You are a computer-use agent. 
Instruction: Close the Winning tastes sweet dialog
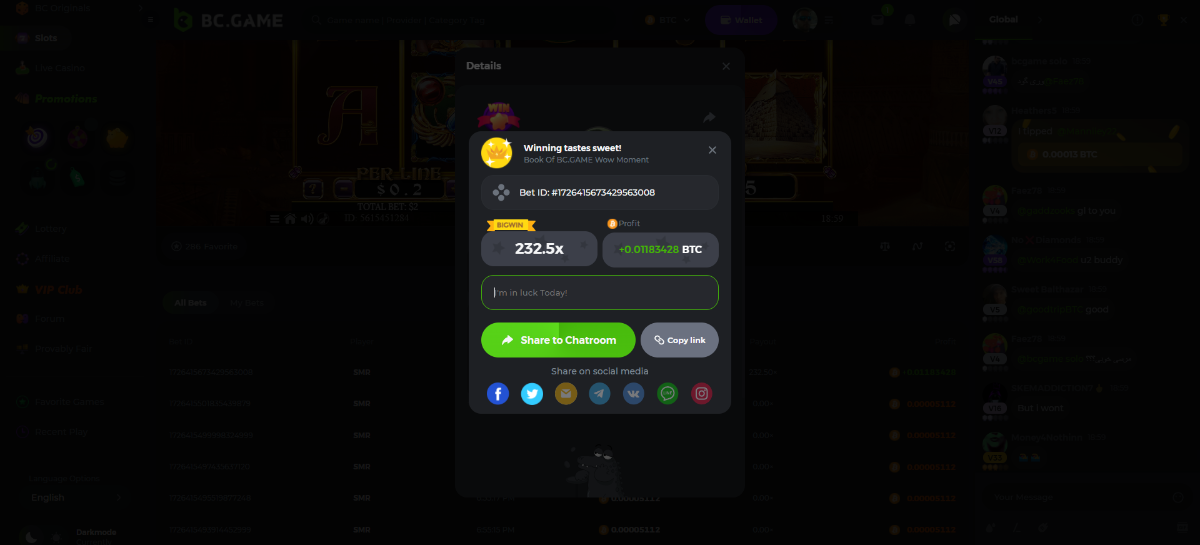tap(712, 150)
